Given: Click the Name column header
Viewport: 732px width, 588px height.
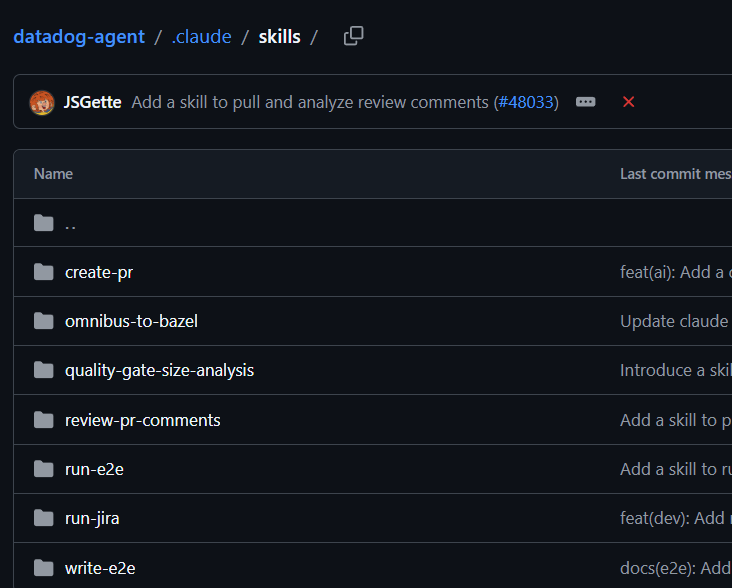Looking at the screenshot, I should click(x=53, y=174).
